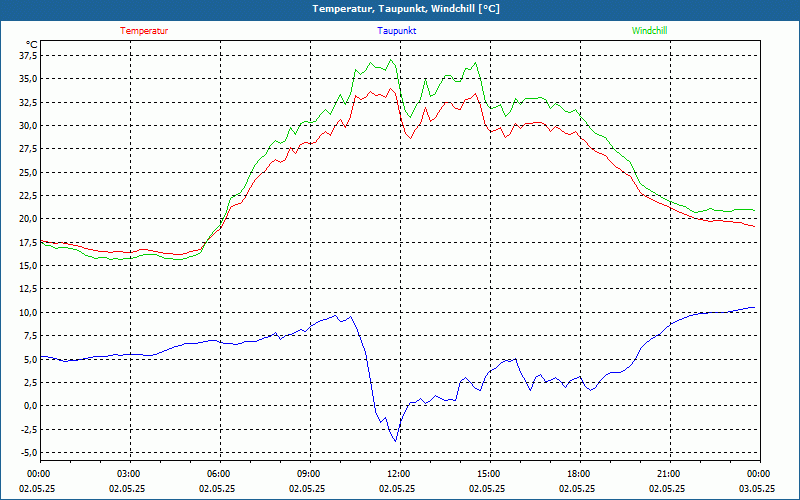Click the '02.05.25' date under '18:00'
Image resolution: width=800 pixels, height=500 pixels.
(578, 488)
